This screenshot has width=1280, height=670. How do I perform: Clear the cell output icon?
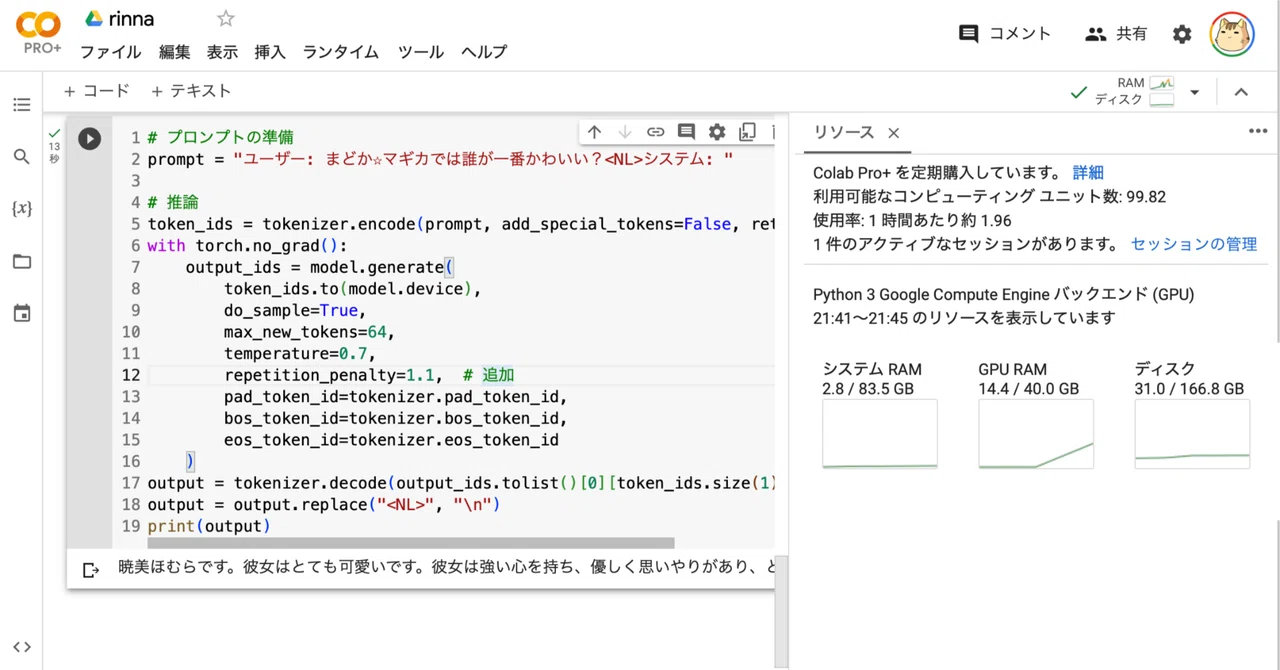tap(90, 570)
